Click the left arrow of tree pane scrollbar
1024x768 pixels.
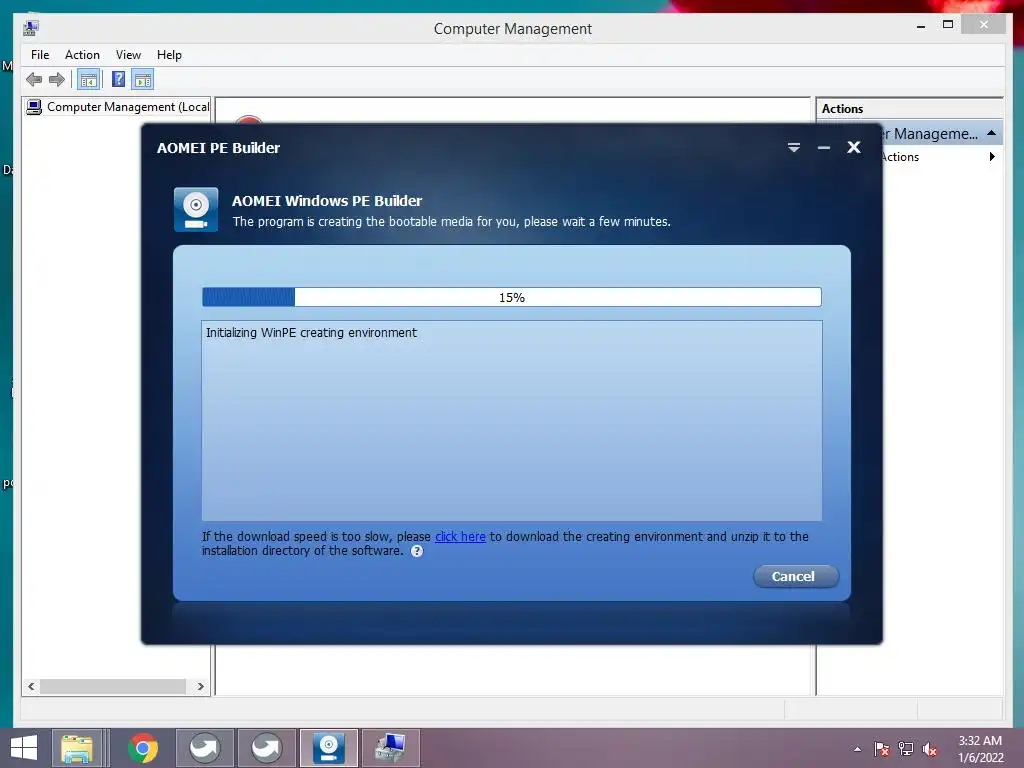coord(31,686)
